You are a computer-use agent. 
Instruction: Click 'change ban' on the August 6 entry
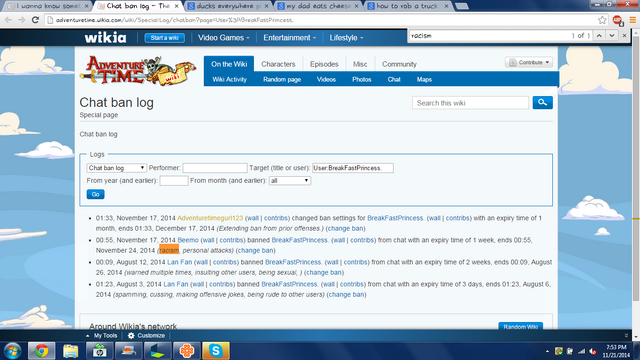(346, 294)
